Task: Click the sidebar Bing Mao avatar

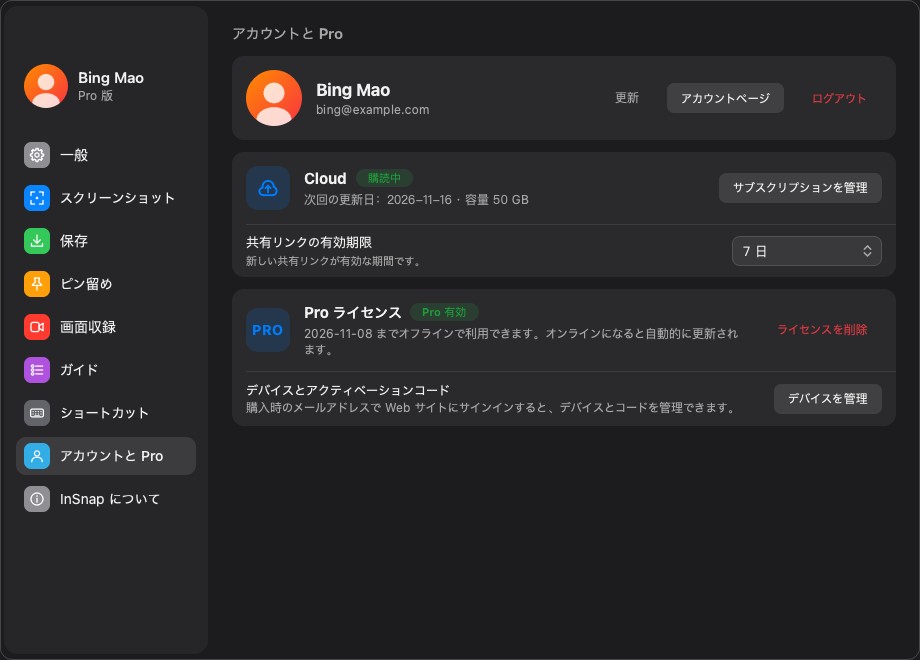Action: coord(46,86)
